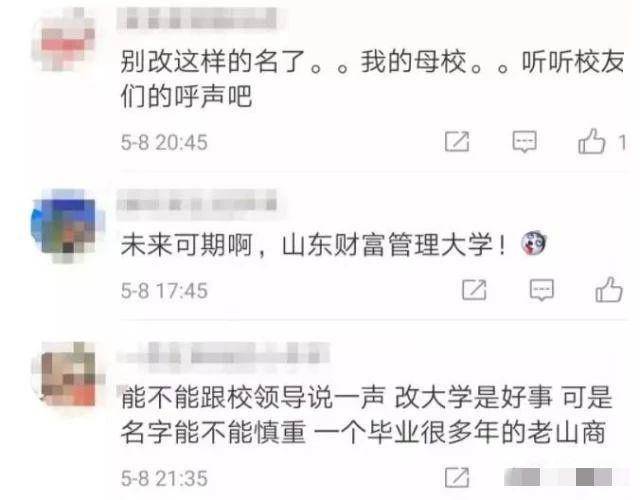Image resolution: width=640 pixels, height=500 pixels.
Task: Open the blue avatar of second commenter
Action: [x=67, y=226]
